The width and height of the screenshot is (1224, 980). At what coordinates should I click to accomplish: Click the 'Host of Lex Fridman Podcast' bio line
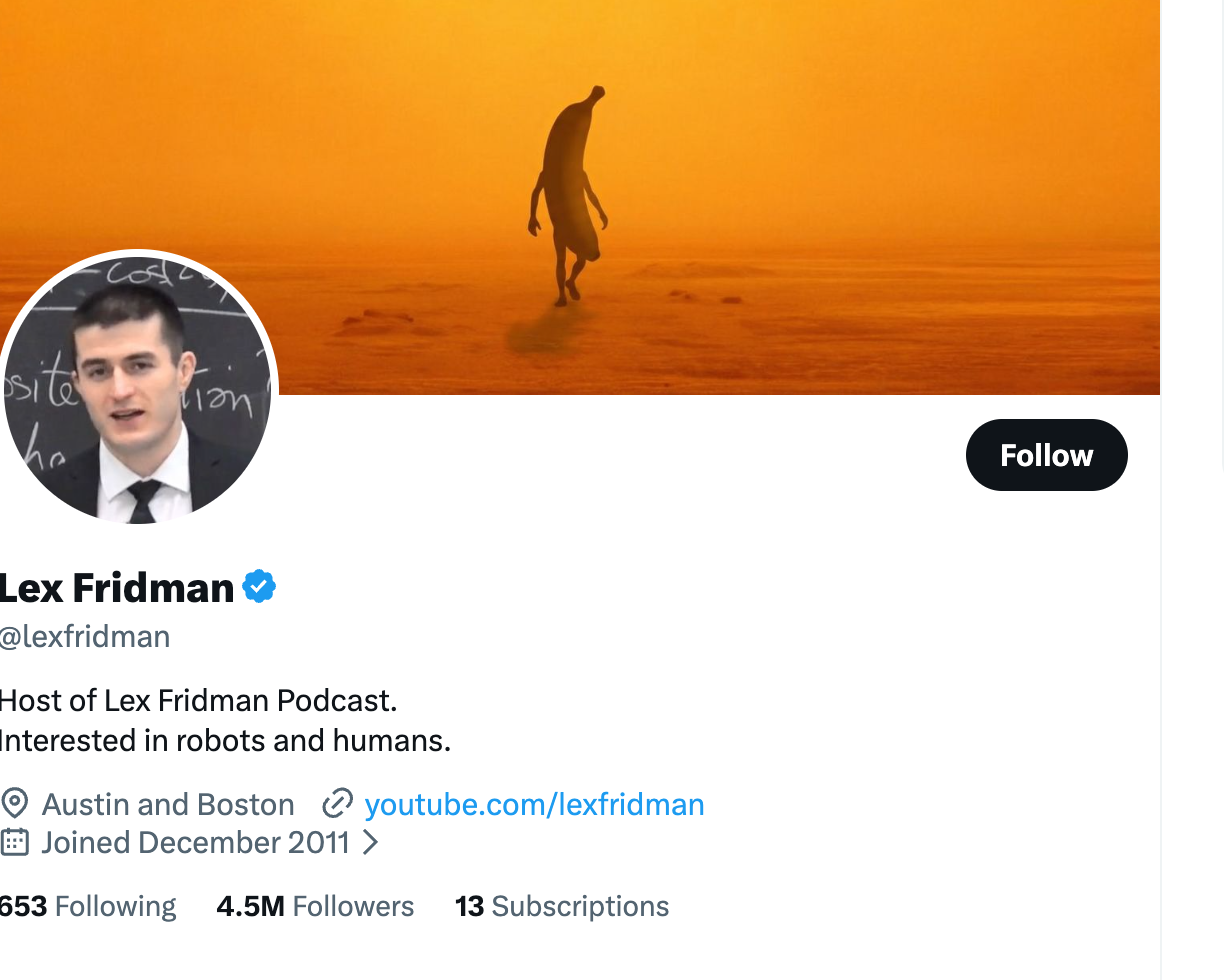(198, 700)
